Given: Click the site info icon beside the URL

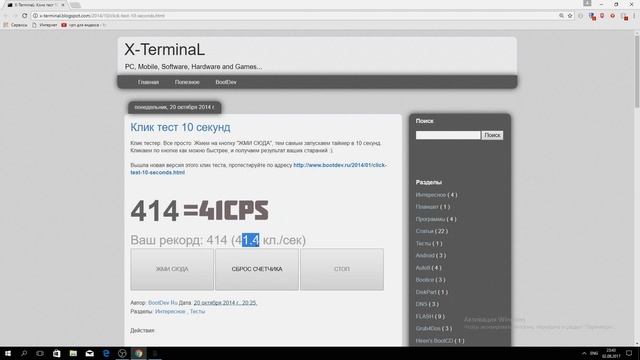Looking at the screenshot, I should (x=35, y=16).
